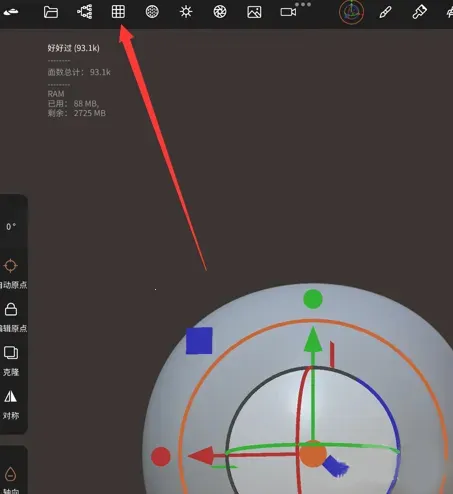Click the 已用: 88 MB text

pyautogui.click(x=73, y=104)
